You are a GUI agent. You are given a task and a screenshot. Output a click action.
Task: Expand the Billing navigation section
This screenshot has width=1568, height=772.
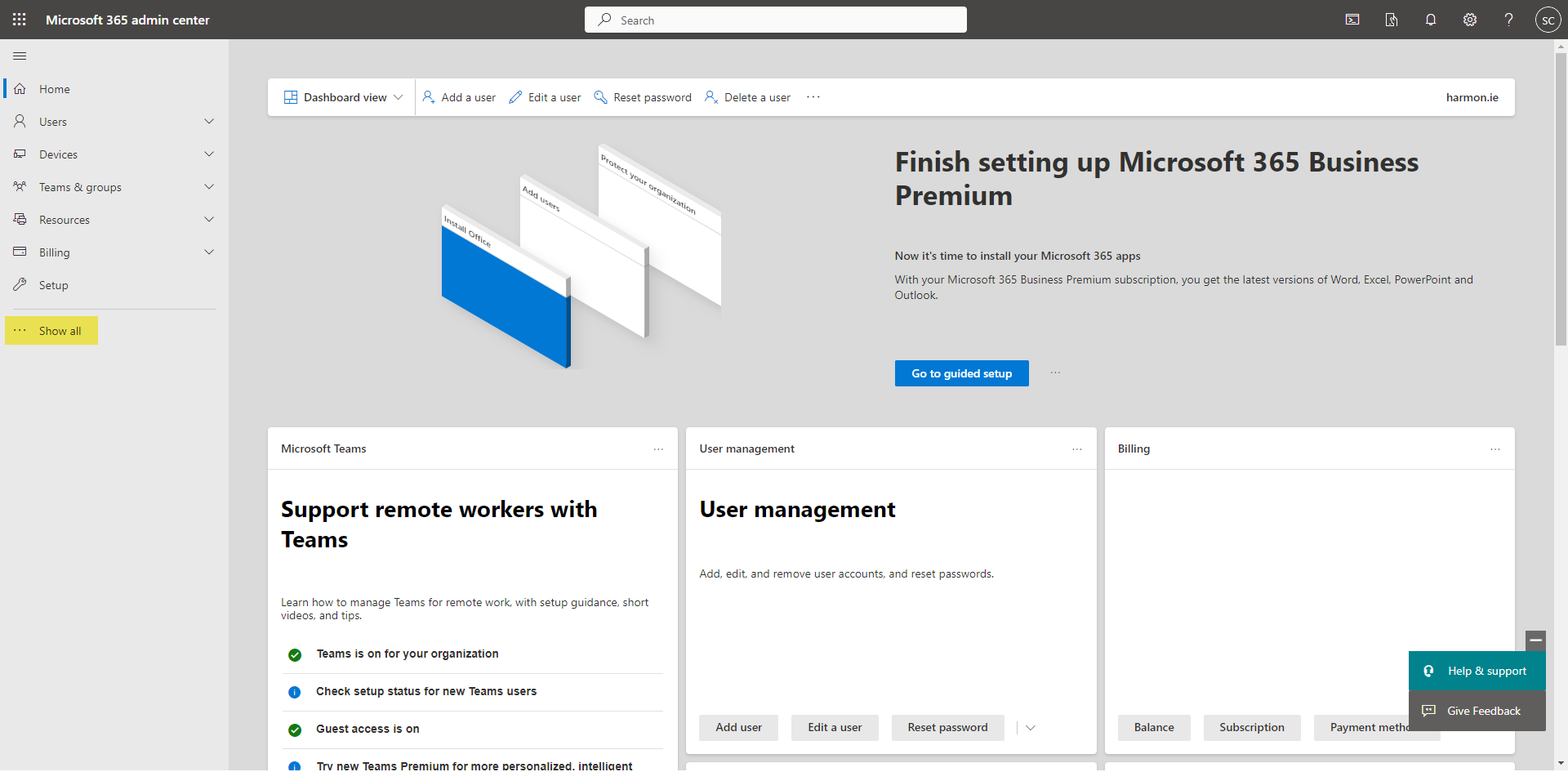(x=209, y=252)
